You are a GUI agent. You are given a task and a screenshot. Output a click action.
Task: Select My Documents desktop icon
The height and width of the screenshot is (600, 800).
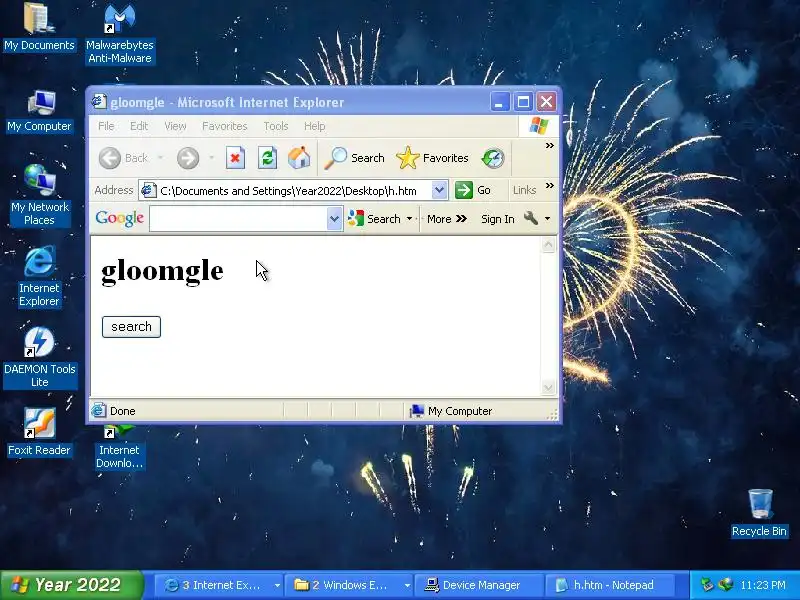(x=39, y=27)
